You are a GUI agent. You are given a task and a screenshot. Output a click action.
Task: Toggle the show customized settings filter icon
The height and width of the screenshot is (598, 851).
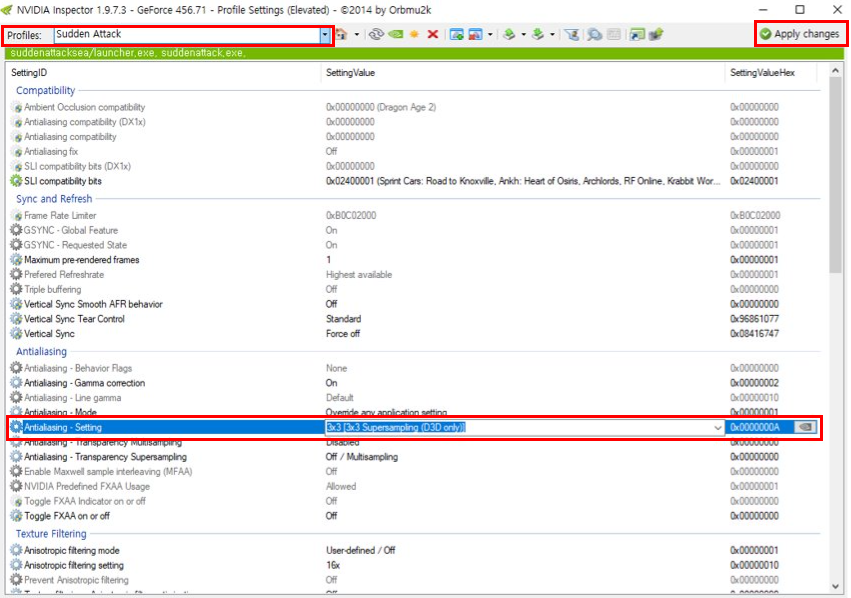coord(572,34)
